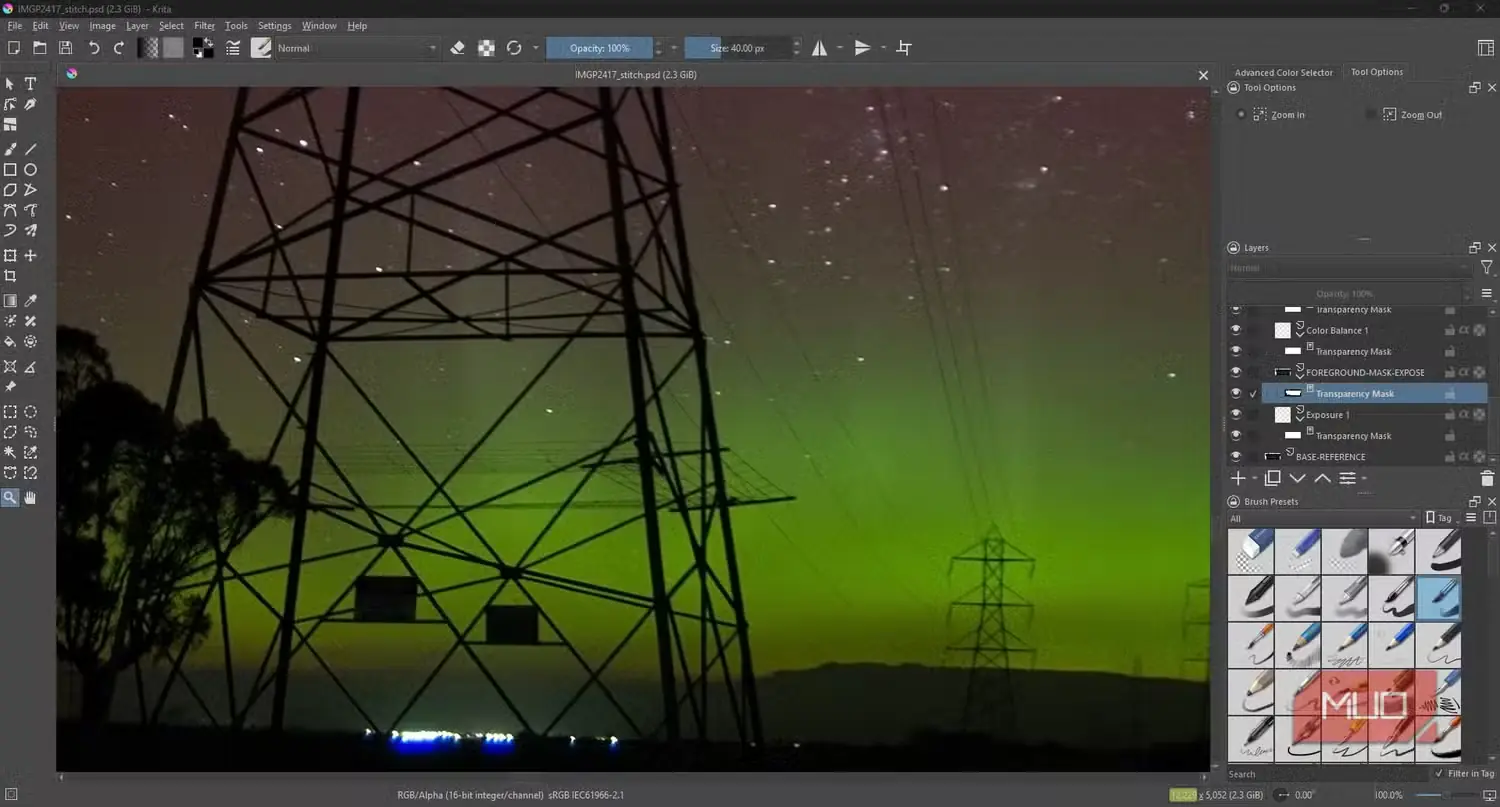Open the Add layer dropdown arrow
The width and height of the screenshot is (1500, 807).
click(x=1254, y=479)
